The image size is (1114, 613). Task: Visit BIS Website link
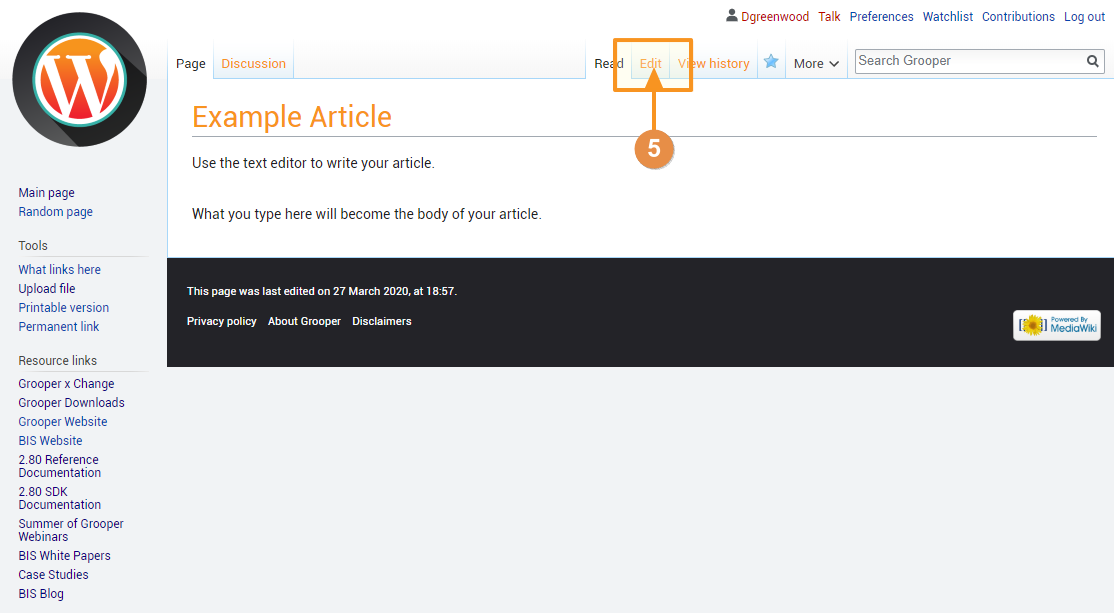[50, 441]
